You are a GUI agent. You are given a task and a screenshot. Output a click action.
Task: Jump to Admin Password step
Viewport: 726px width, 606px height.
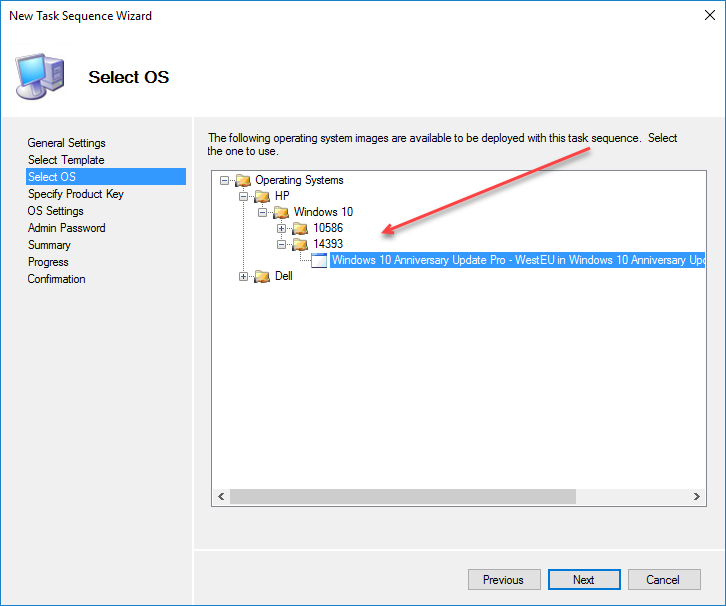point(66,228)
